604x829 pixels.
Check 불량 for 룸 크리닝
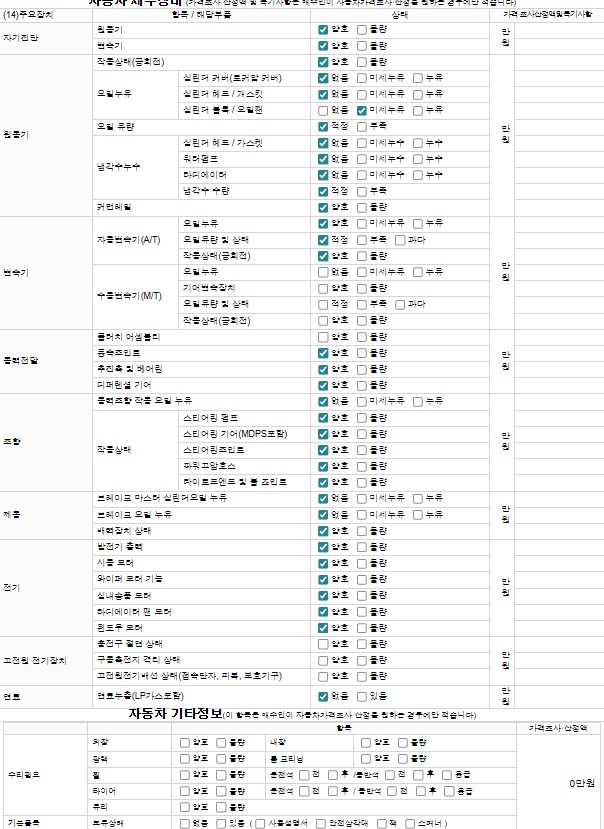coord(403,759)
